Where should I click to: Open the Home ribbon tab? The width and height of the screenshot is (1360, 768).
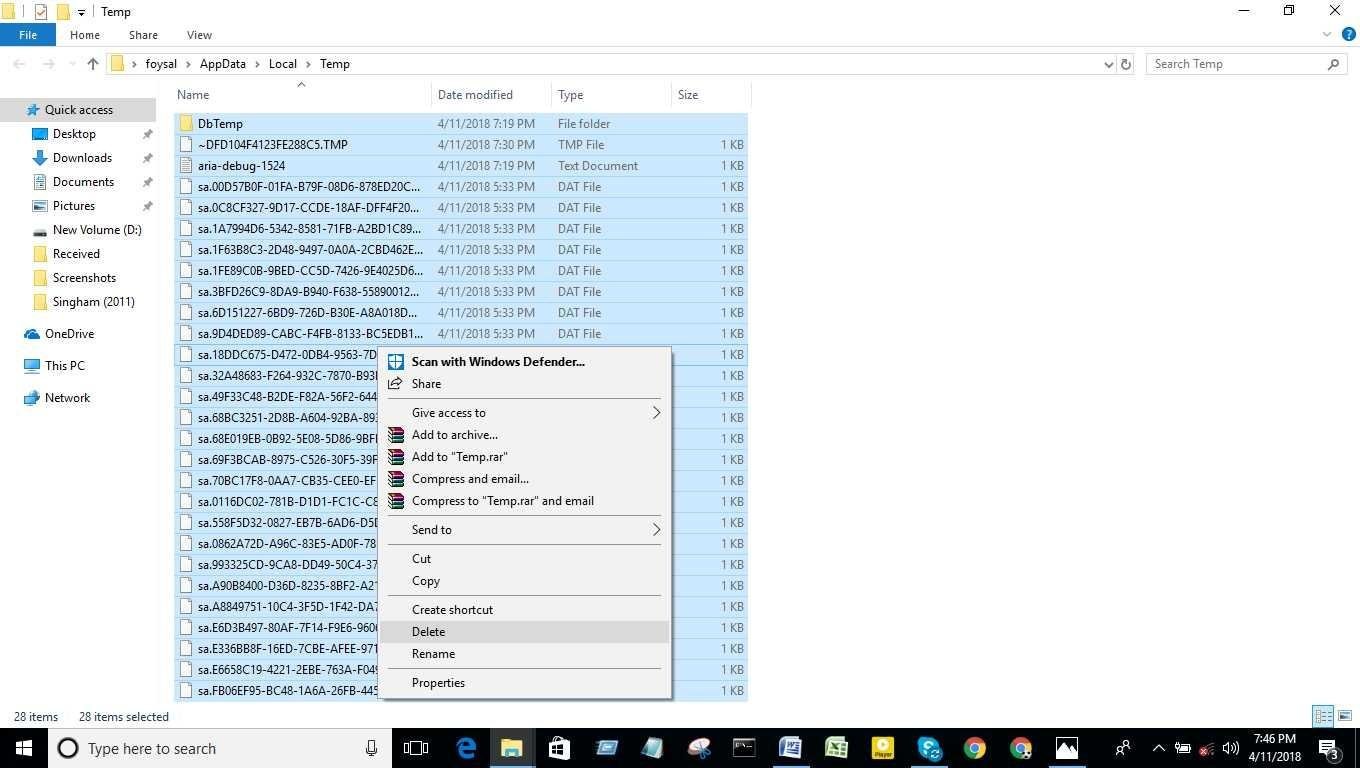click(85, 35)
